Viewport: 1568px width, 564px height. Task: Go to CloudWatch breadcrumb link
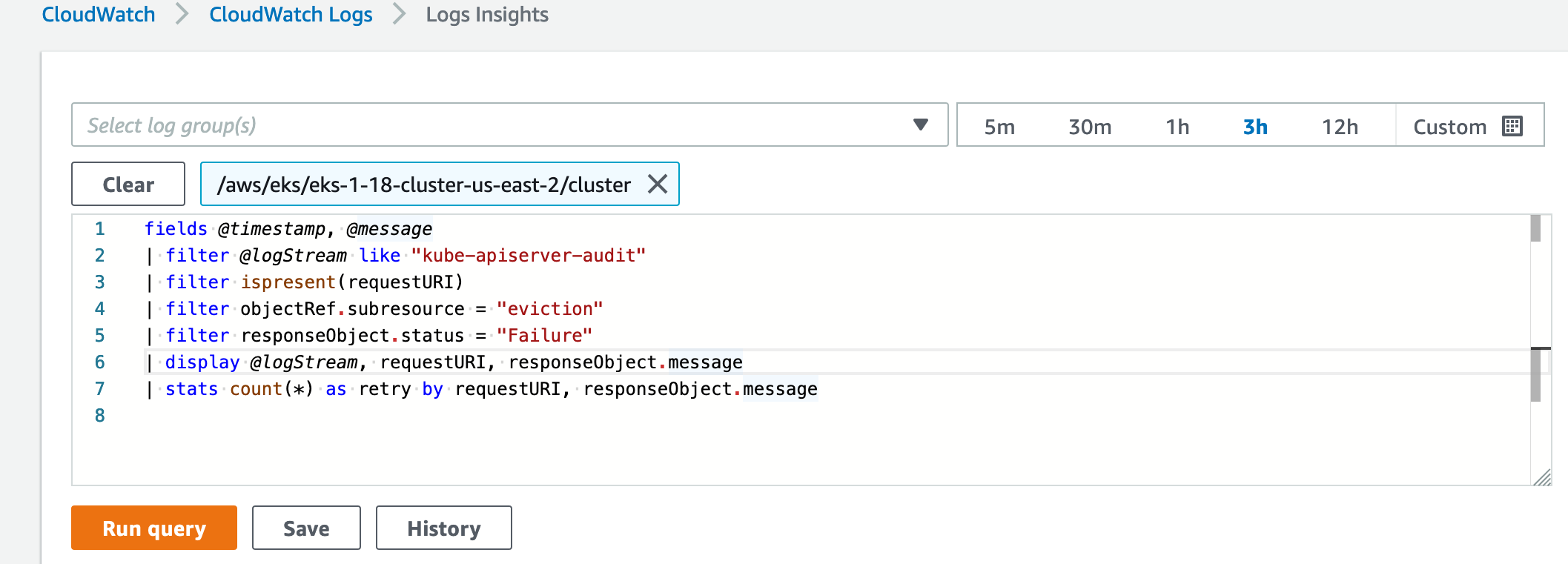(x=99, y=14)
